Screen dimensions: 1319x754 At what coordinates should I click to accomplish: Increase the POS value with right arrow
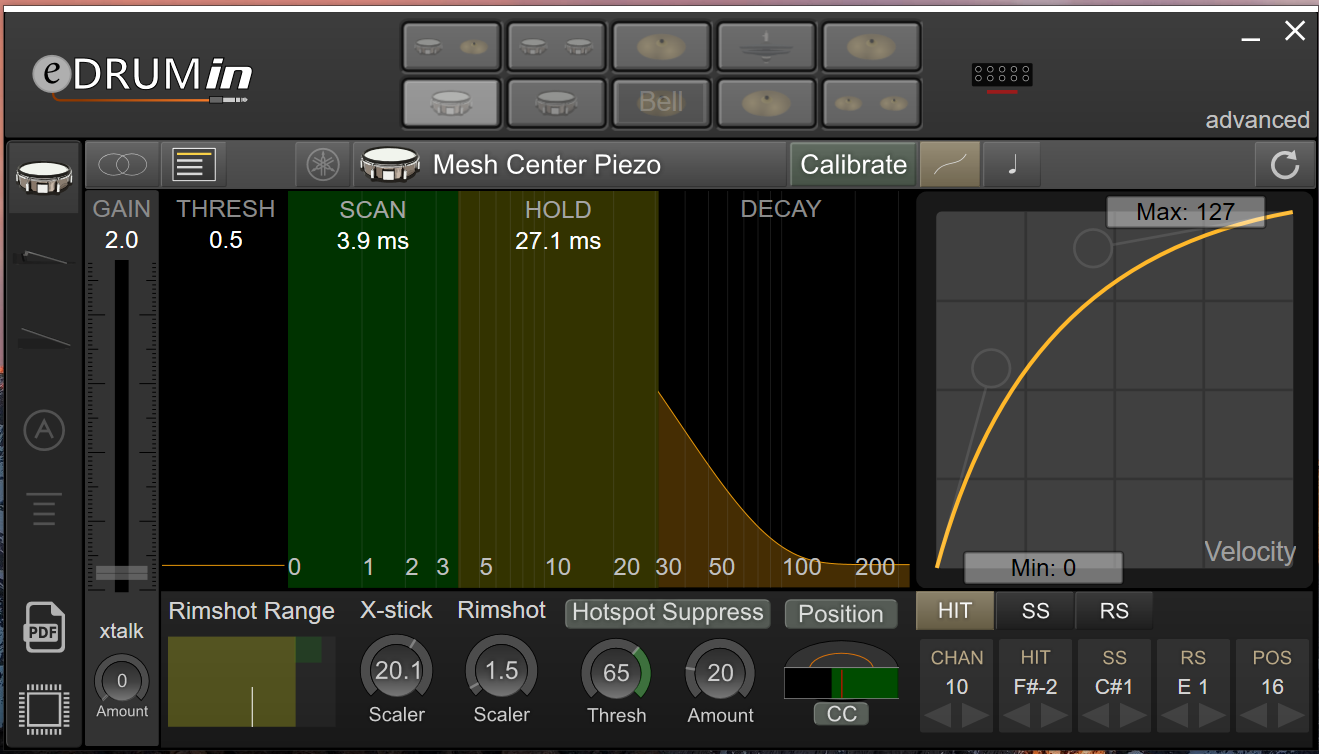point(1290,716)
